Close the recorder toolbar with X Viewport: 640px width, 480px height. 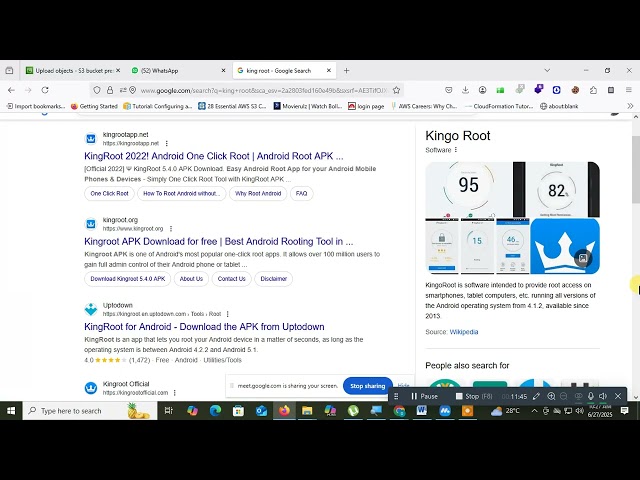618,396
